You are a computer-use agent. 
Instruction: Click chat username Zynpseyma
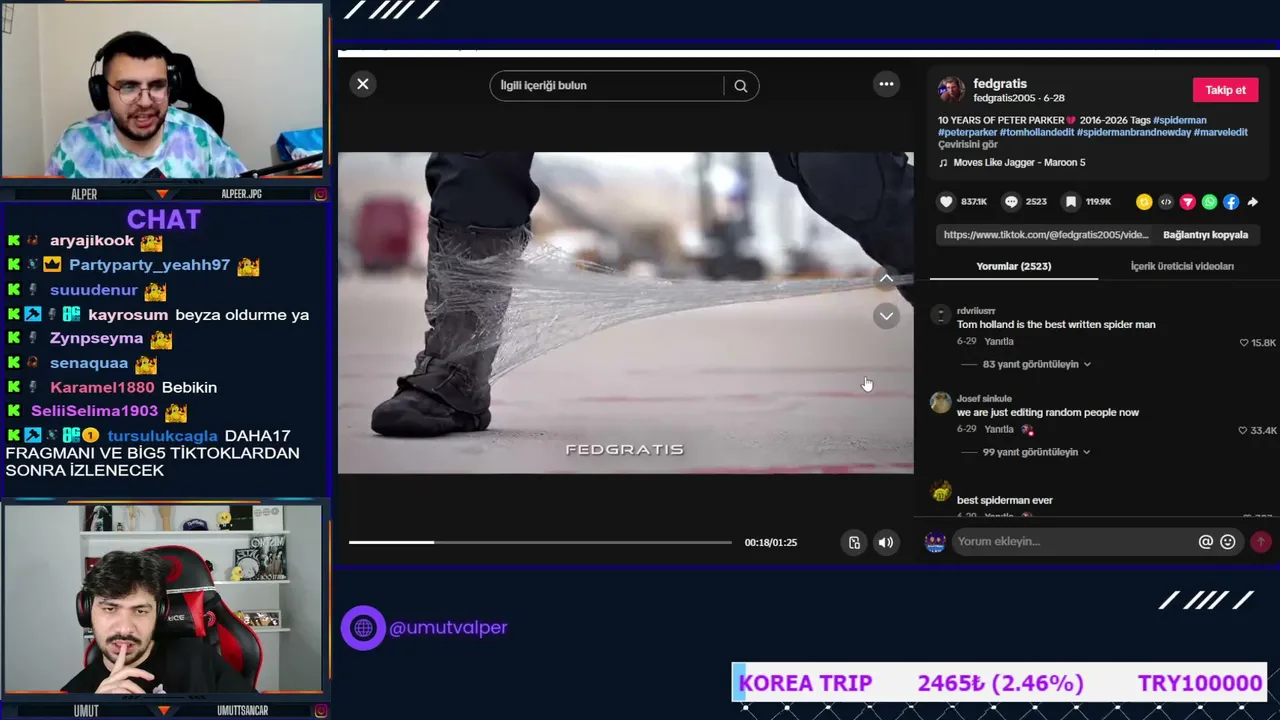(x=97, y=338)
